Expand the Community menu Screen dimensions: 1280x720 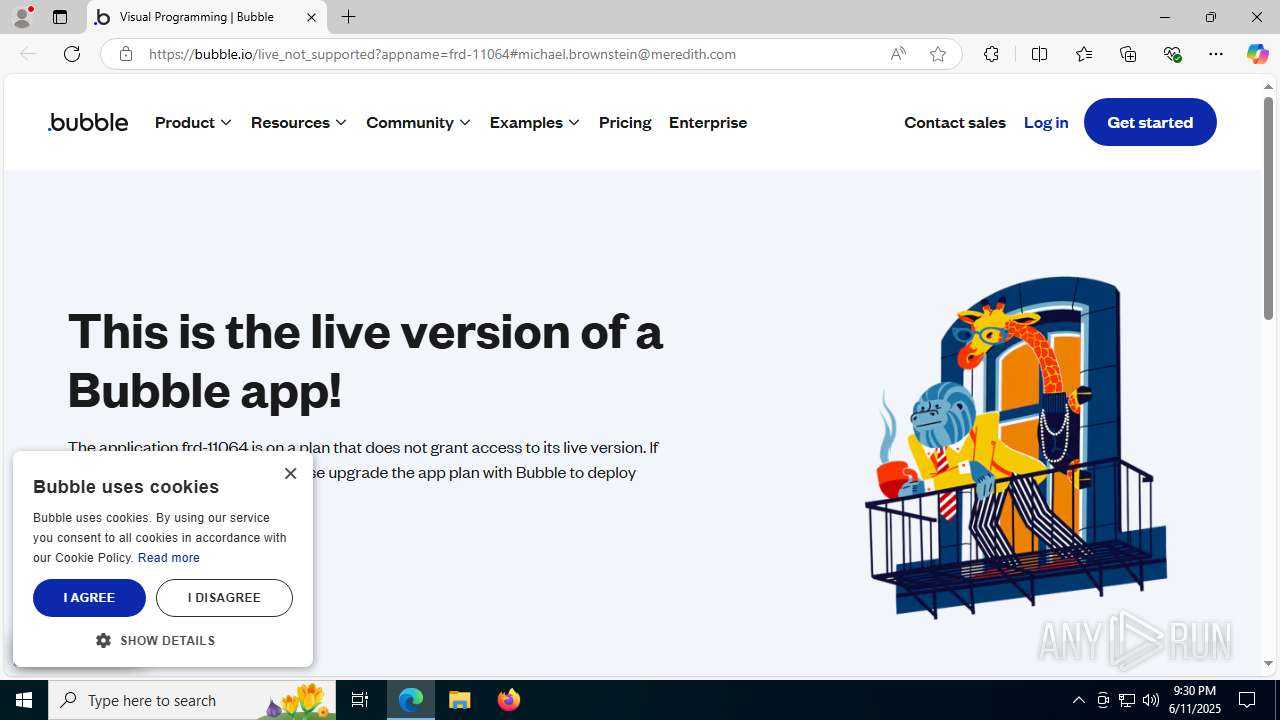418,122
